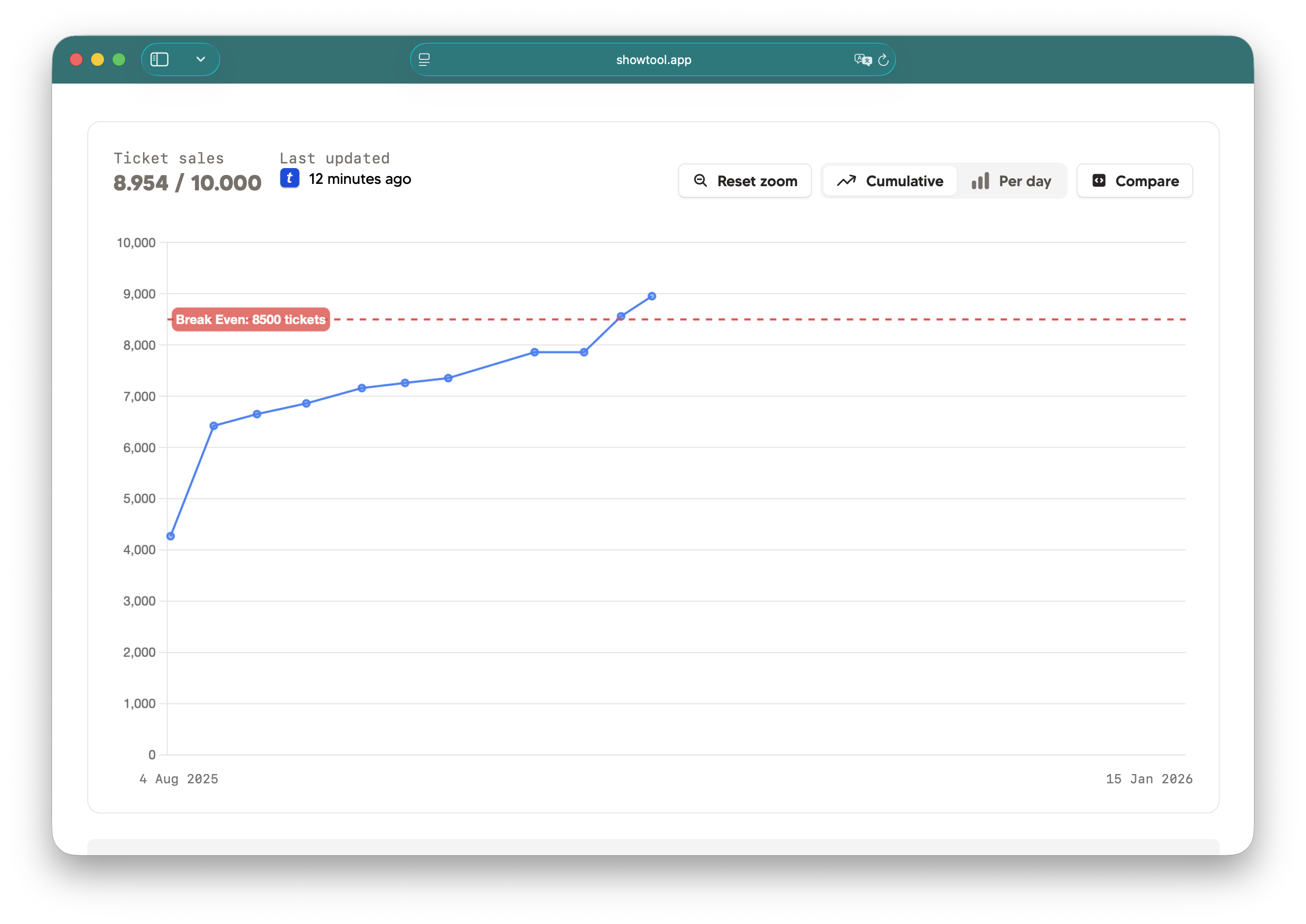The height and width of the screenshot is (924, 1306).
Task: Click the showtool.app address field
Action: [x=653, y=60]
